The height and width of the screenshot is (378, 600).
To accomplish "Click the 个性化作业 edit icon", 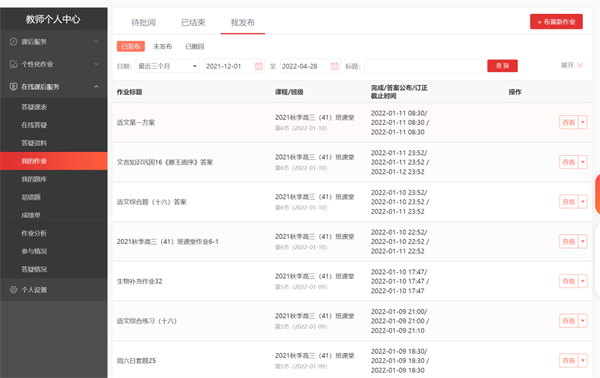I will pos(13,64).
